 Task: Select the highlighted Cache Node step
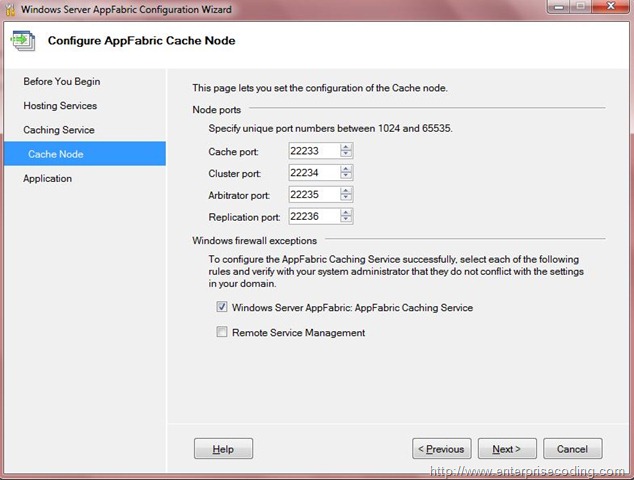tap(85, 154)
